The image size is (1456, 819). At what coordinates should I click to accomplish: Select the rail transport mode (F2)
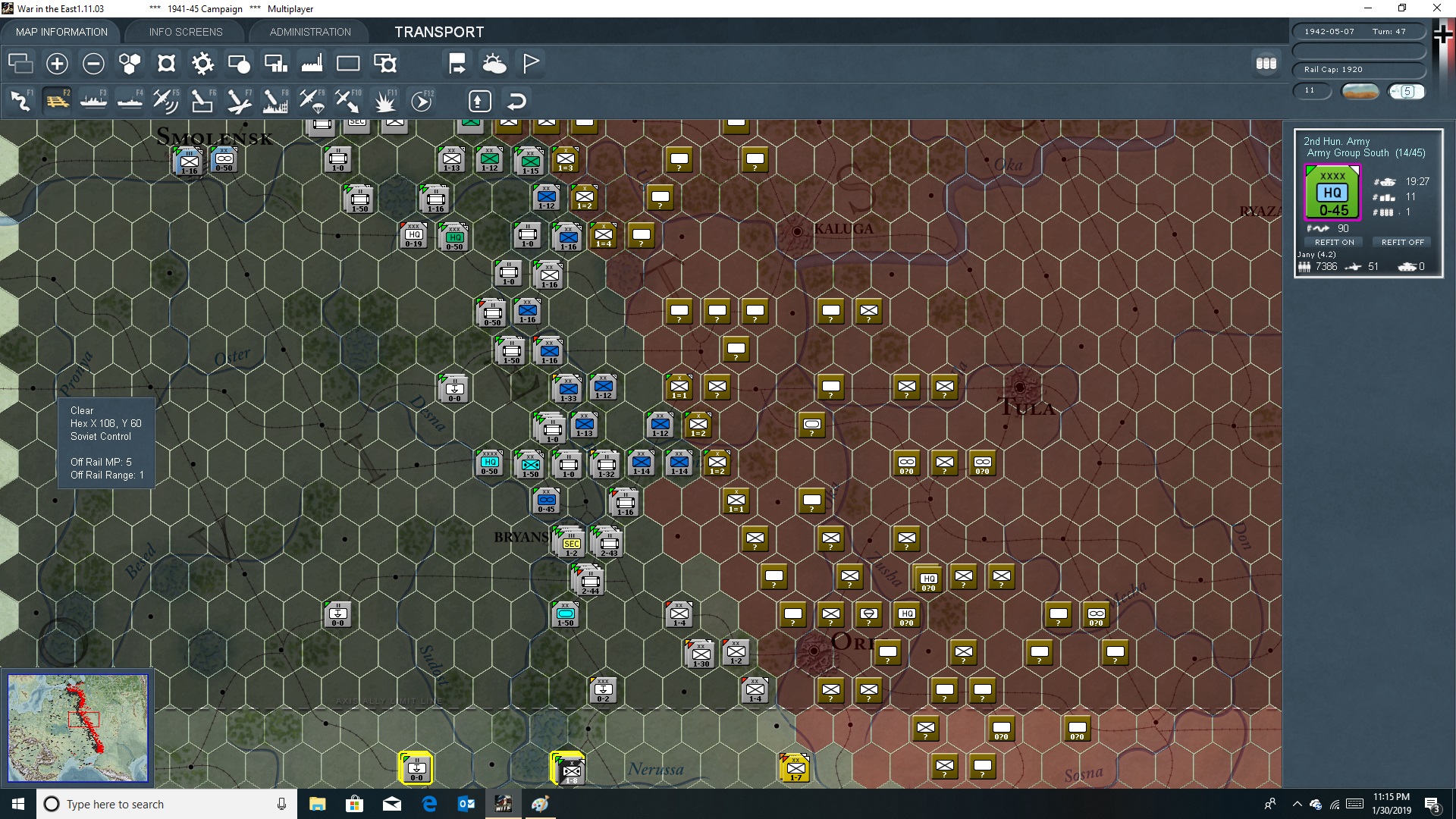[57, 100]
